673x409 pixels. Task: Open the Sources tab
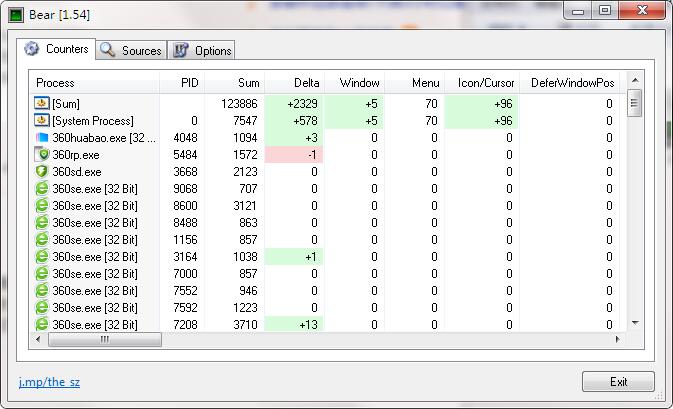pos(131,50)
